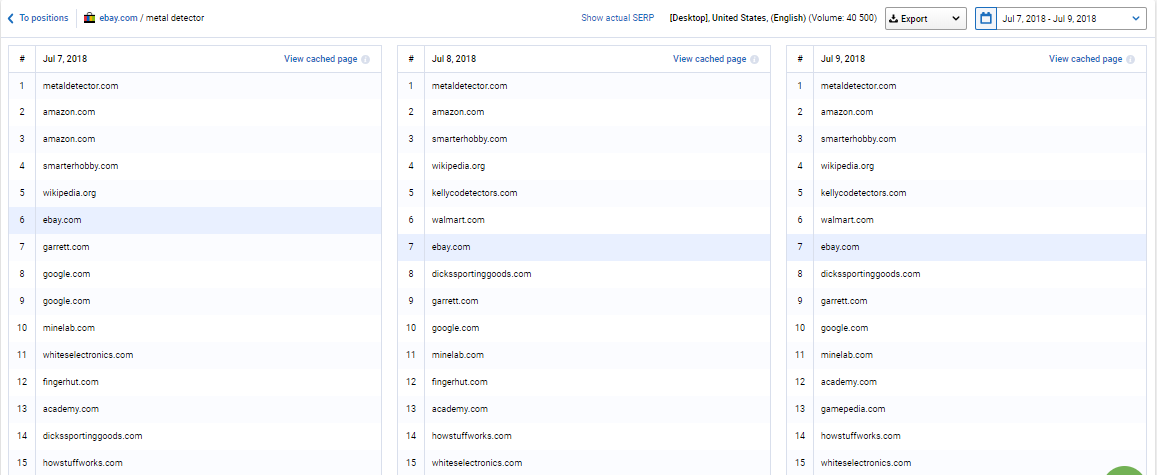Click minelab.com in Jul 7 column
The image size is (1157, 475).
tap(69, 327)
